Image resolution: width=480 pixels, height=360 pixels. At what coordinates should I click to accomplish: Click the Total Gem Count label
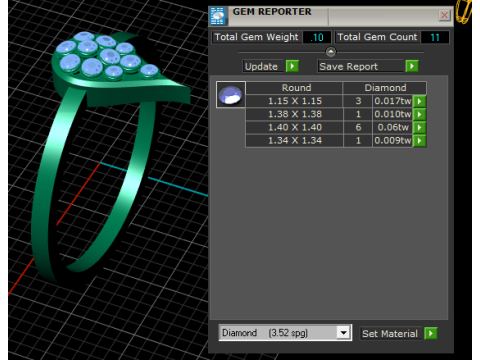[x=377, y=37]
